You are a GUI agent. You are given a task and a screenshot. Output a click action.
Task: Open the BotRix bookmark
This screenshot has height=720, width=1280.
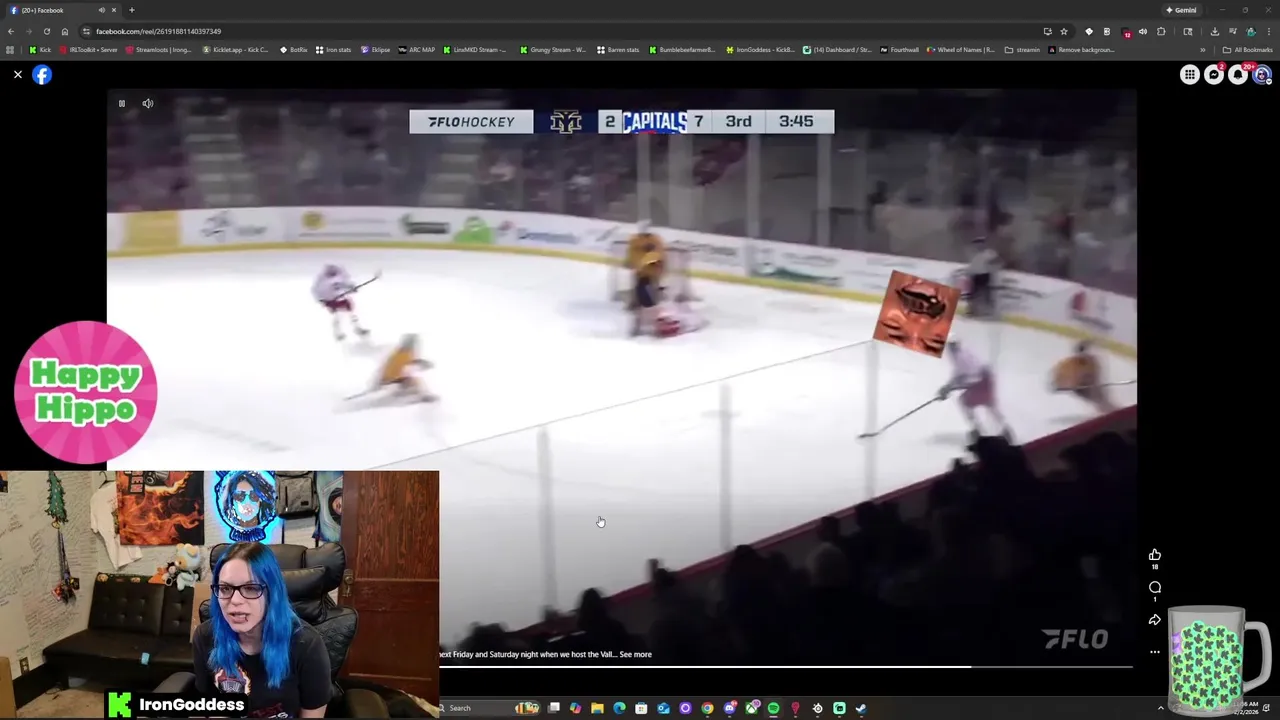[x=293, y=49]
